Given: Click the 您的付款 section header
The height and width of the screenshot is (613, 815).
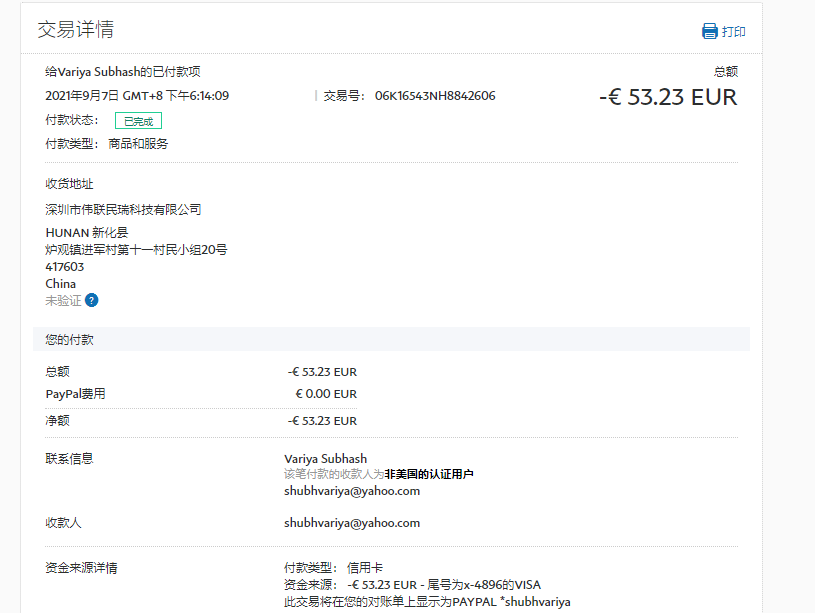Looking at the screenshot, I should 70,340.
